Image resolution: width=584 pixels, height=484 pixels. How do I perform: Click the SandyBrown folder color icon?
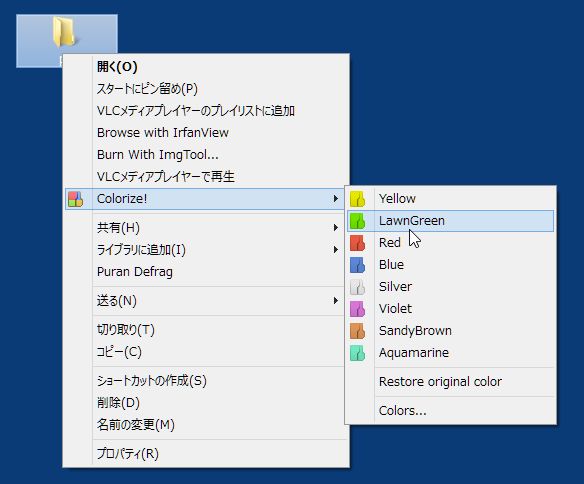coord(357,331)
